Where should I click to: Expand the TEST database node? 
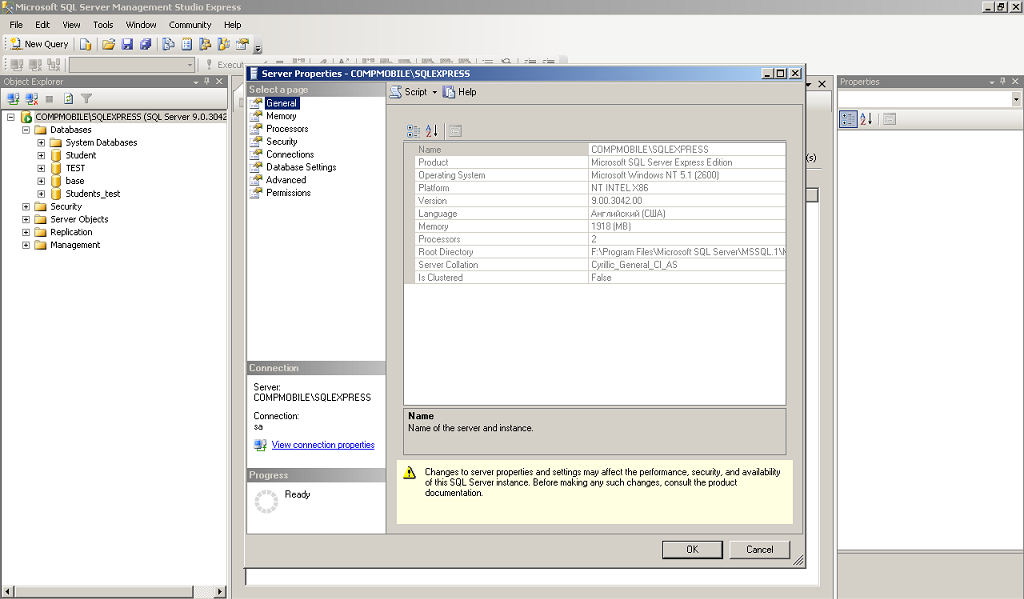click(x=41, y=169)
